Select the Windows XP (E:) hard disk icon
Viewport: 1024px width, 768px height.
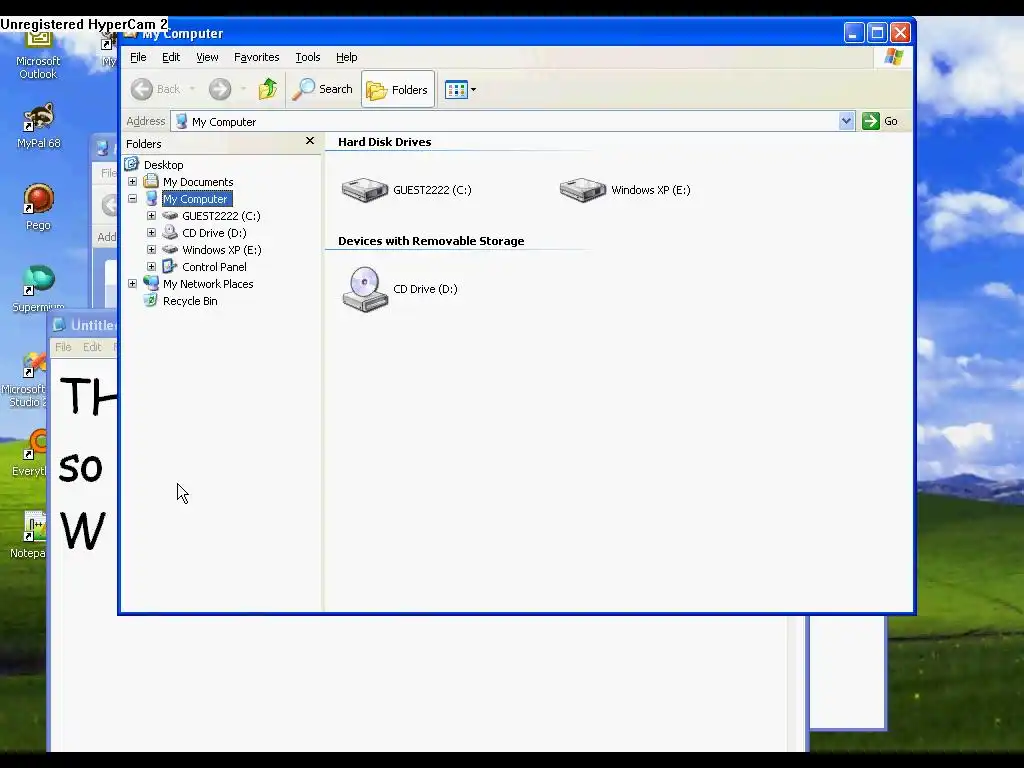[583, 190]
